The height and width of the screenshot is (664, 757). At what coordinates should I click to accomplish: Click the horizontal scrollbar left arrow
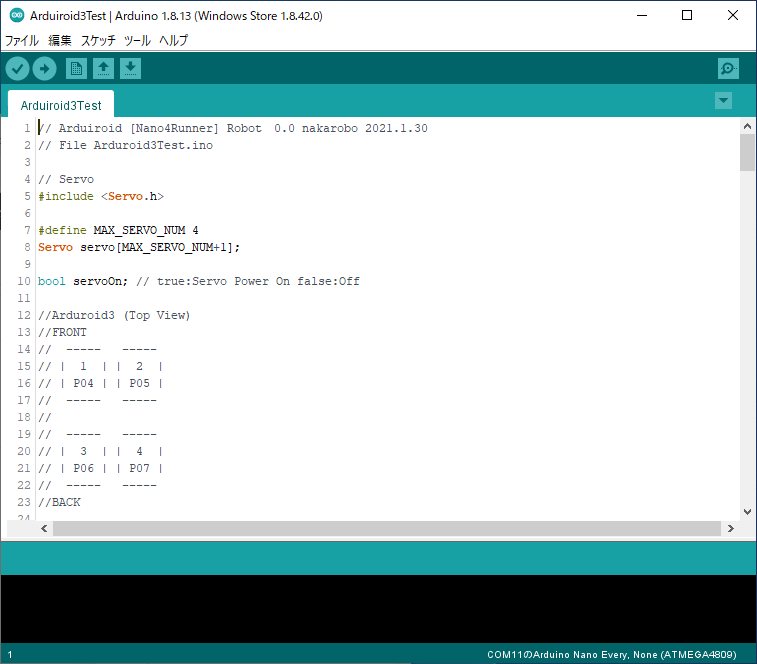[x=44, y=528]
